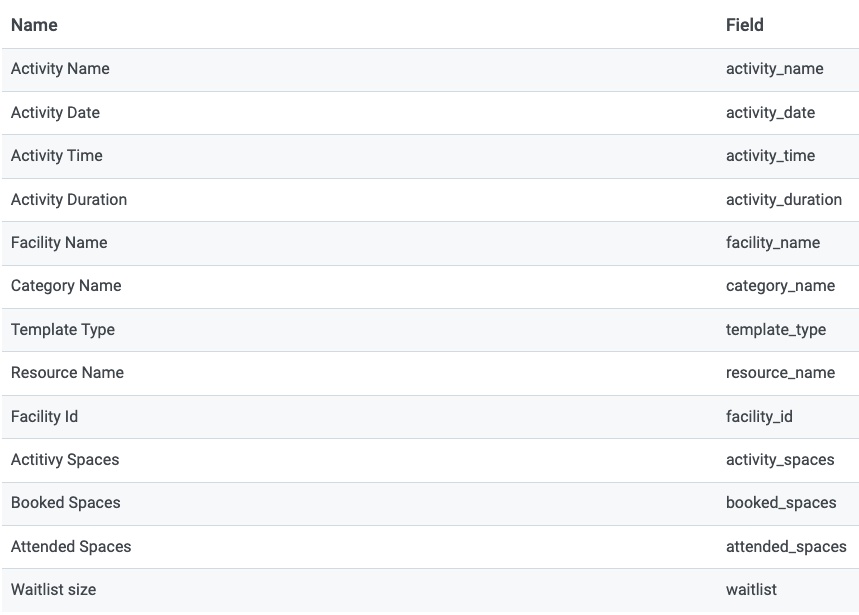Click the Field column header
Screen dimensions: 859x615
tap(745, 25)
